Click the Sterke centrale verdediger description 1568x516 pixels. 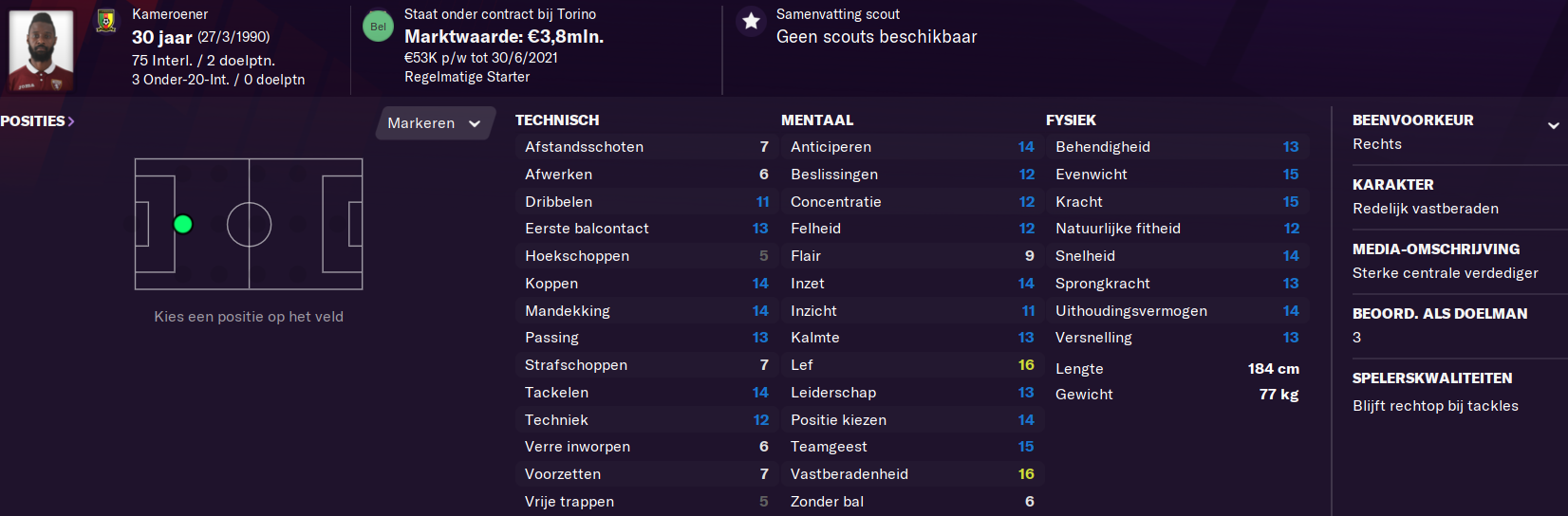pyautogui.click(x=1446, y=273)
